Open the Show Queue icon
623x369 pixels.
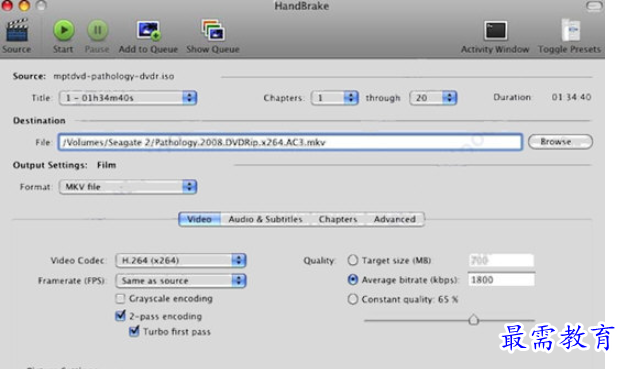[x=213, y=30]
